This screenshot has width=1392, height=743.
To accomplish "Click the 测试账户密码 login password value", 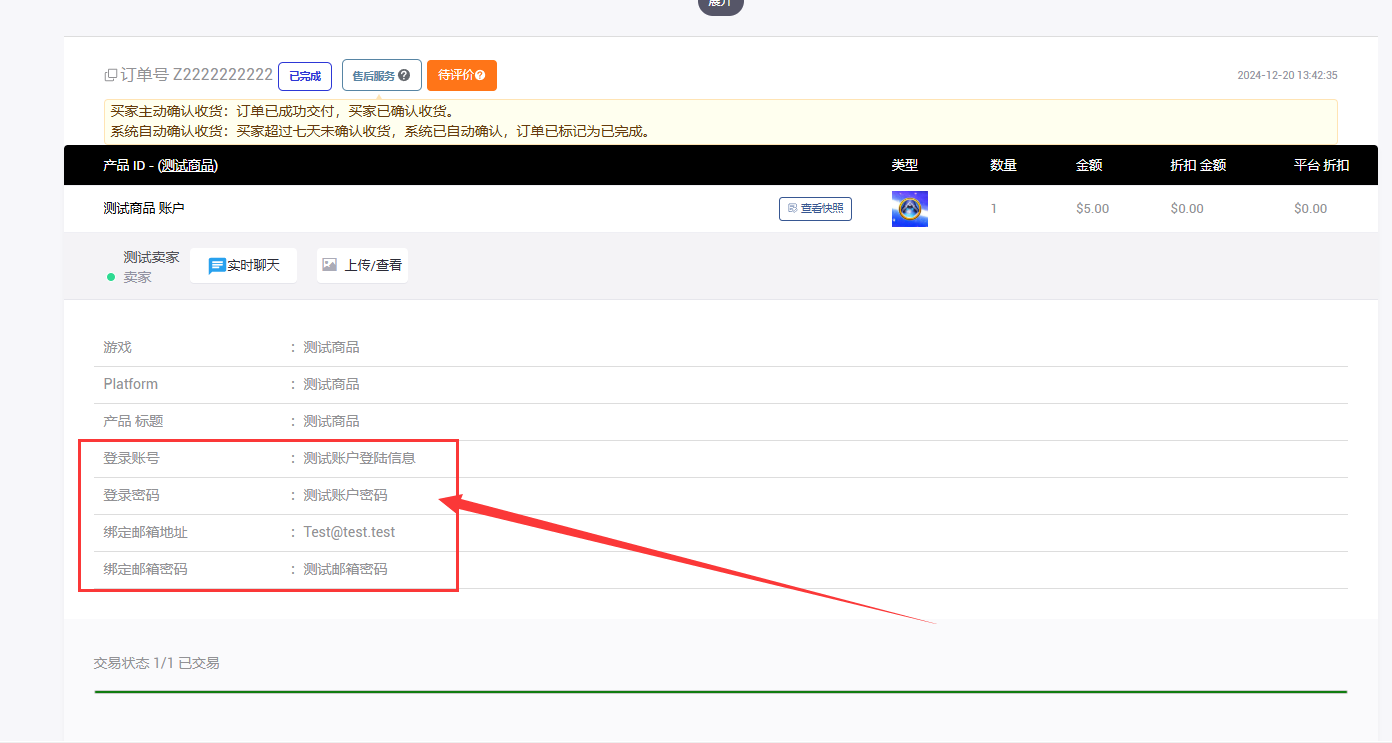I will pos(345,495).
